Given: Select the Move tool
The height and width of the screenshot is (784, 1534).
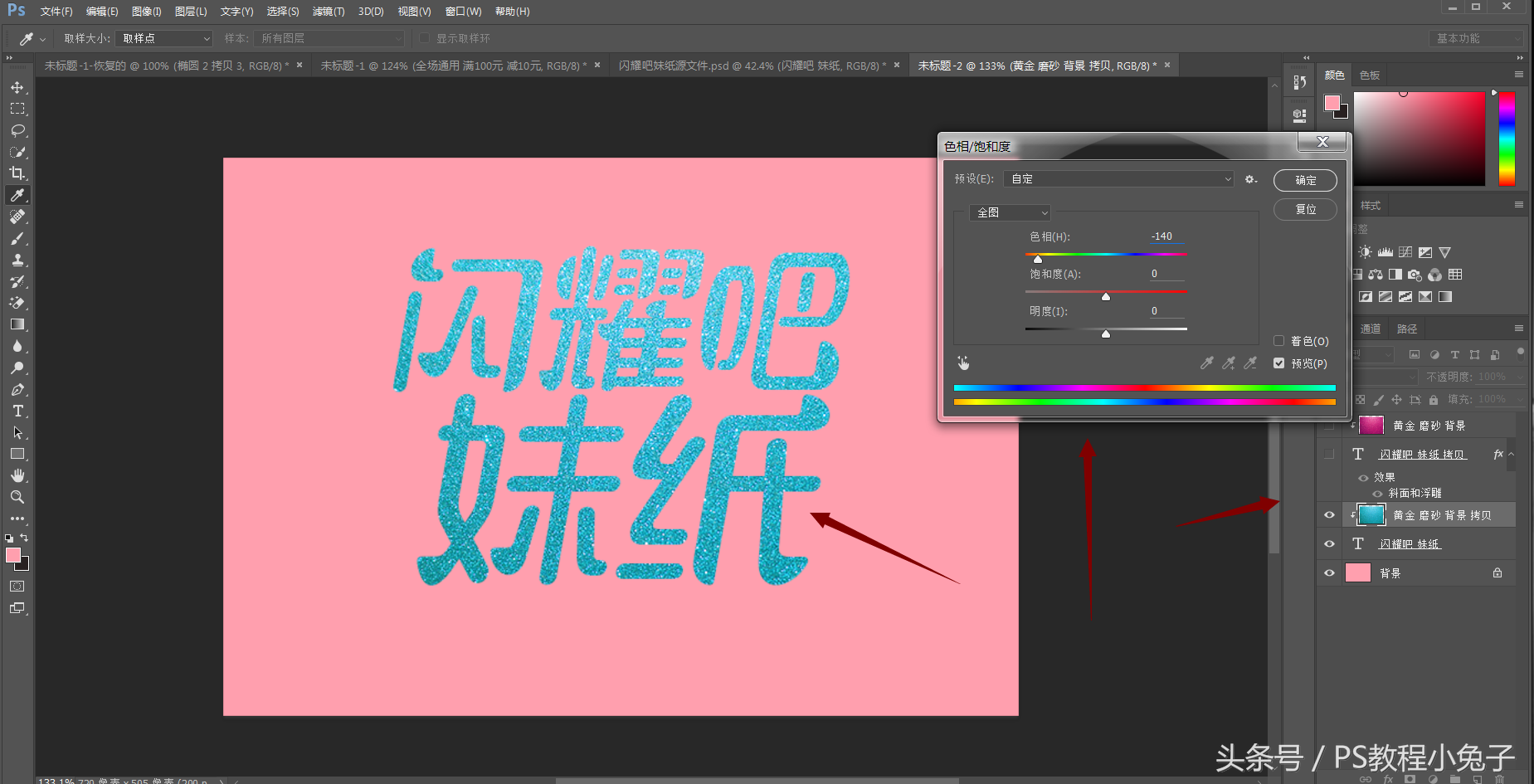Looking at the screenshot, I should (x=17, y=87).
